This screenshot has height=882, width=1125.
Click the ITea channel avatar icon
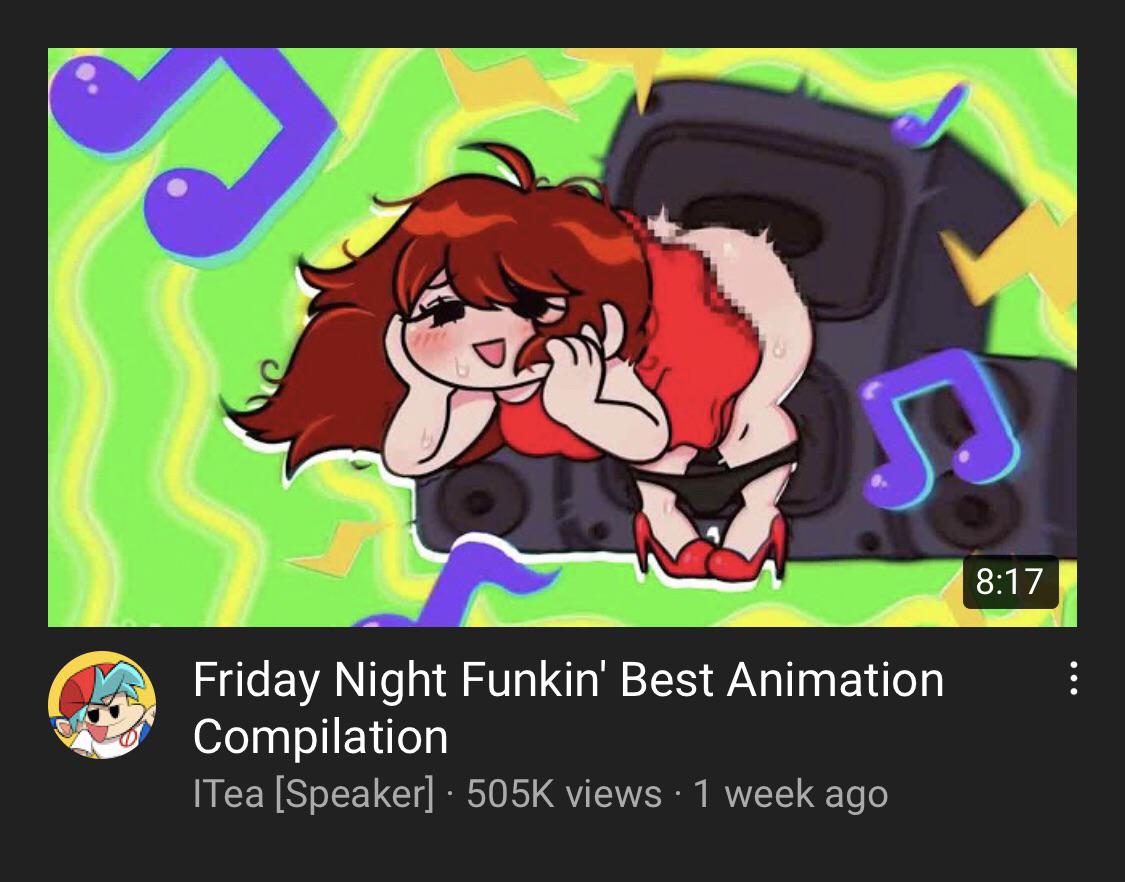tap(102, 705)
